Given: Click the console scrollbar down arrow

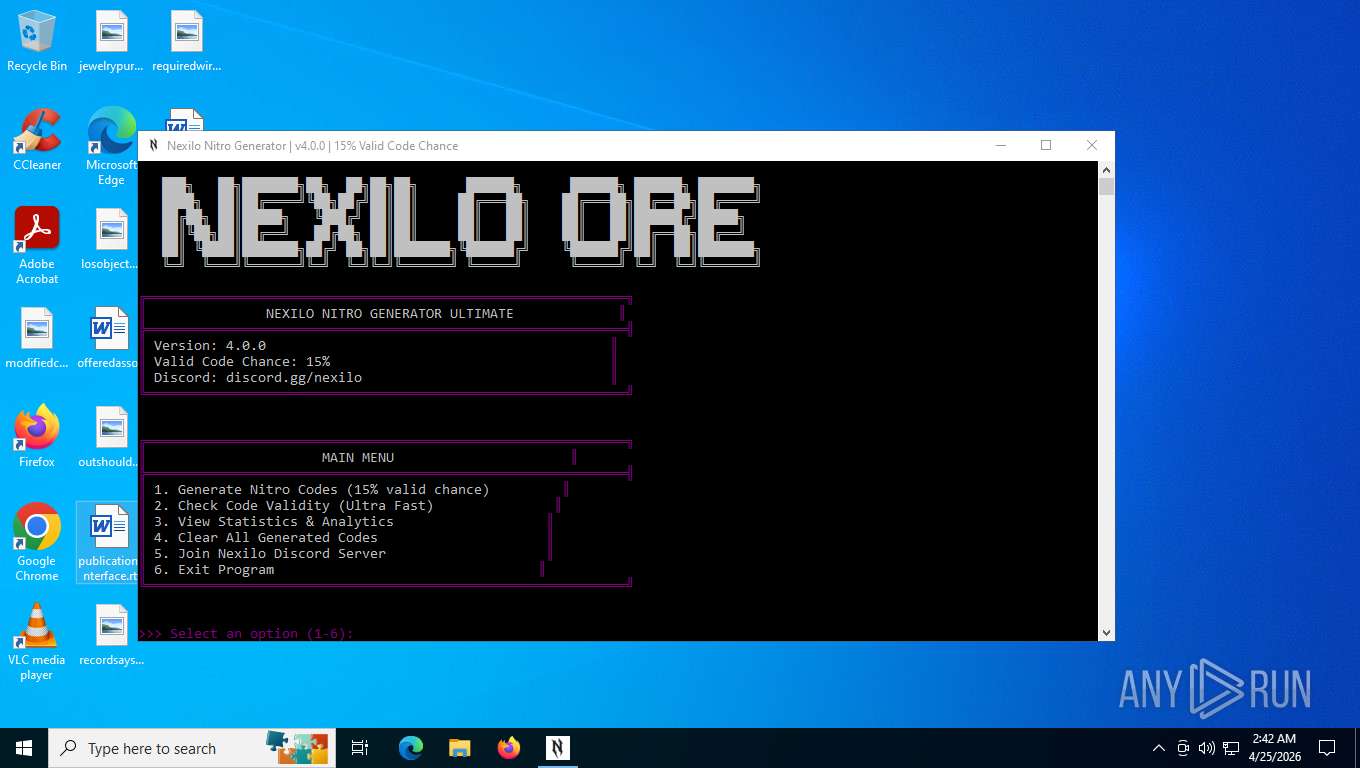Looking at the screenshot, I should (x=1106, y=632).
